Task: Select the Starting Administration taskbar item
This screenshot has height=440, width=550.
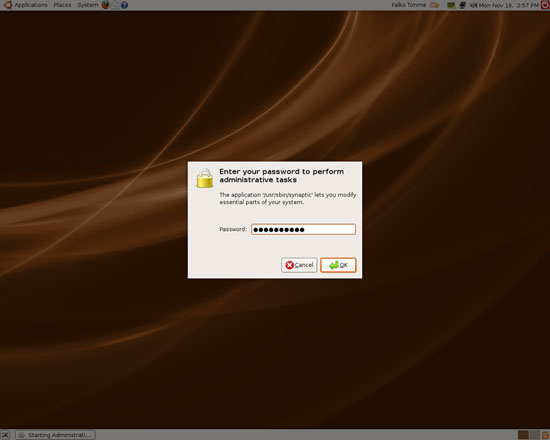Action: pos(55,435)
